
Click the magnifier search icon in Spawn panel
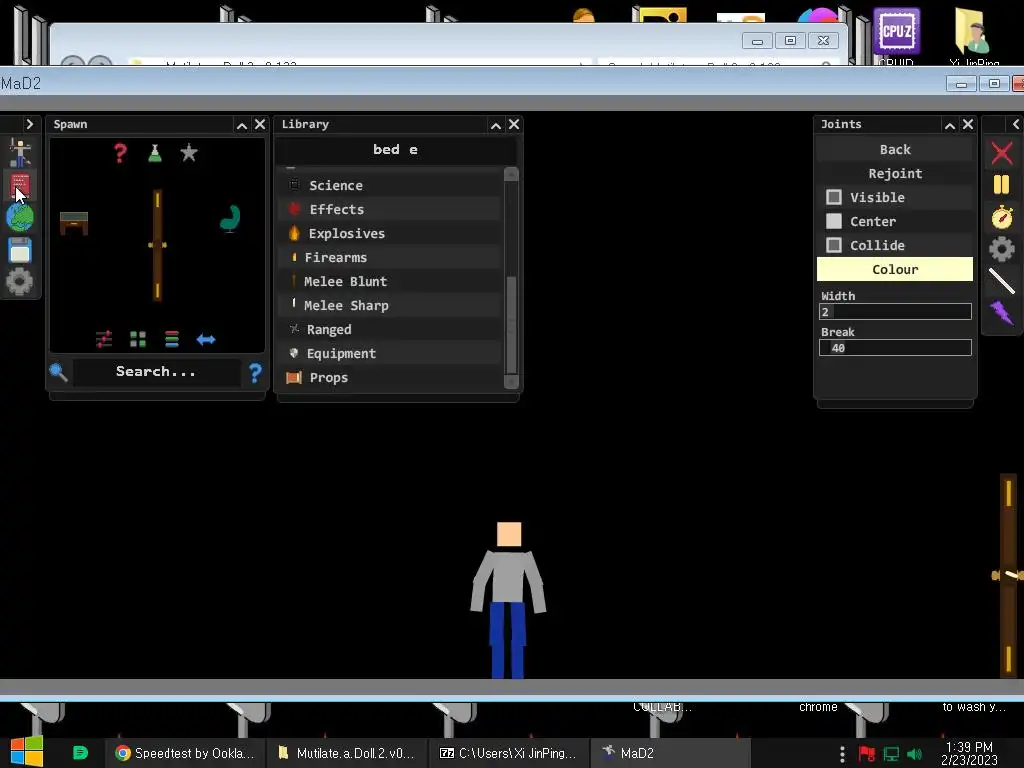click(58, 372)
